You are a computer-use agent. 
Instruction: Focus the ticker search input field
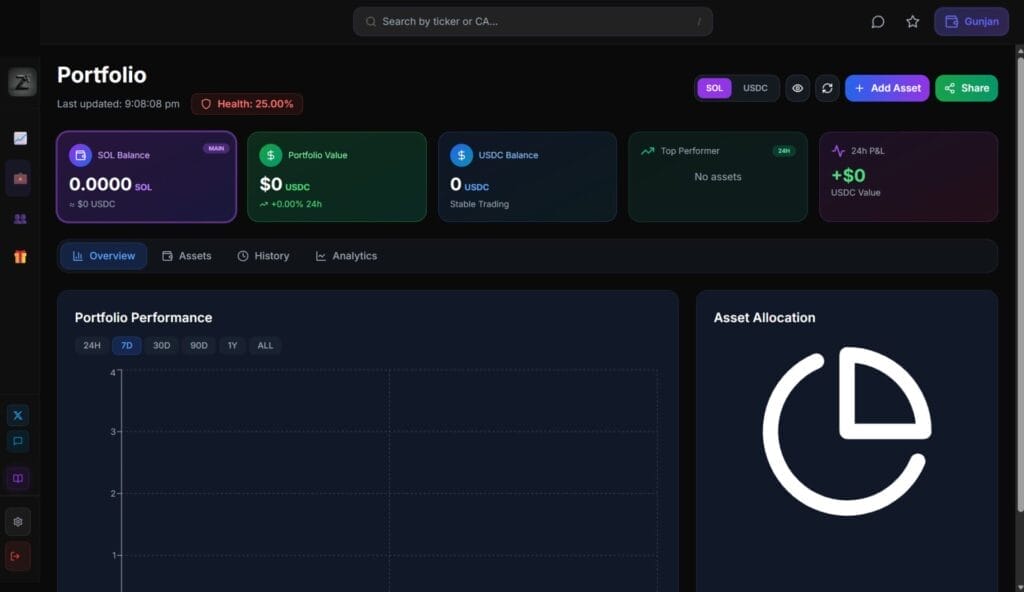[x=532, y=22]
